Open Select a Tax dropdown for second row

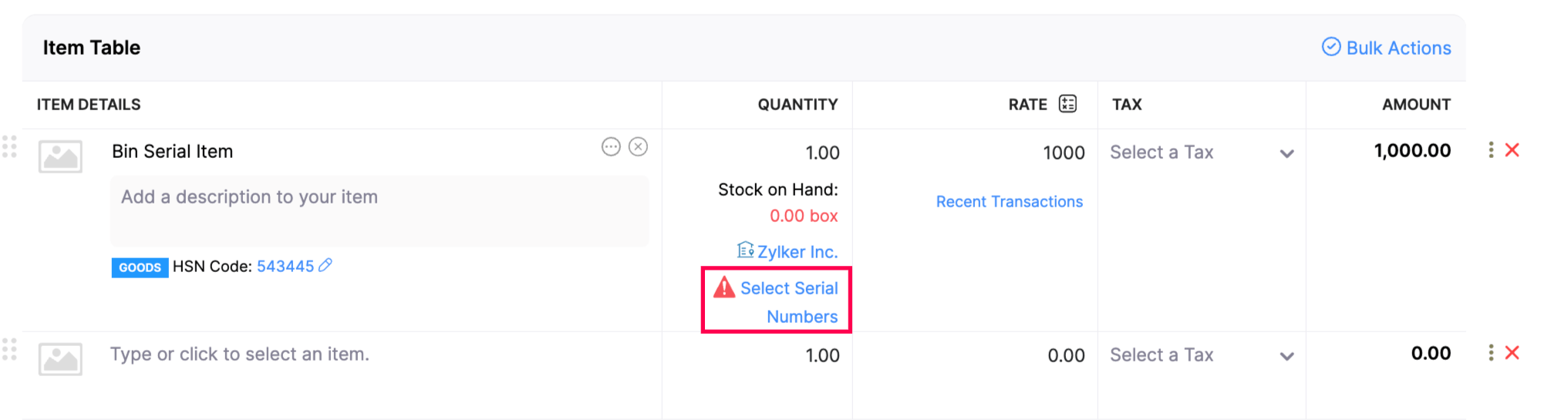(1201, 355)
